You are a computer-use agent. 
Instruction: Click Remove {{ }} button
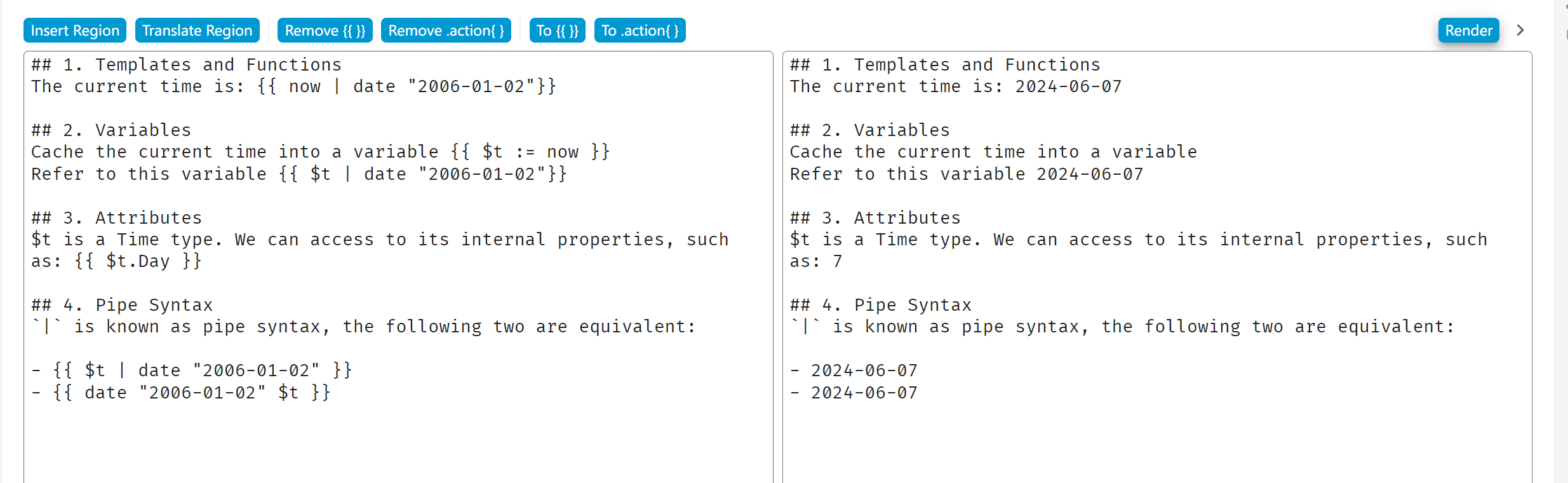[325, 31]
